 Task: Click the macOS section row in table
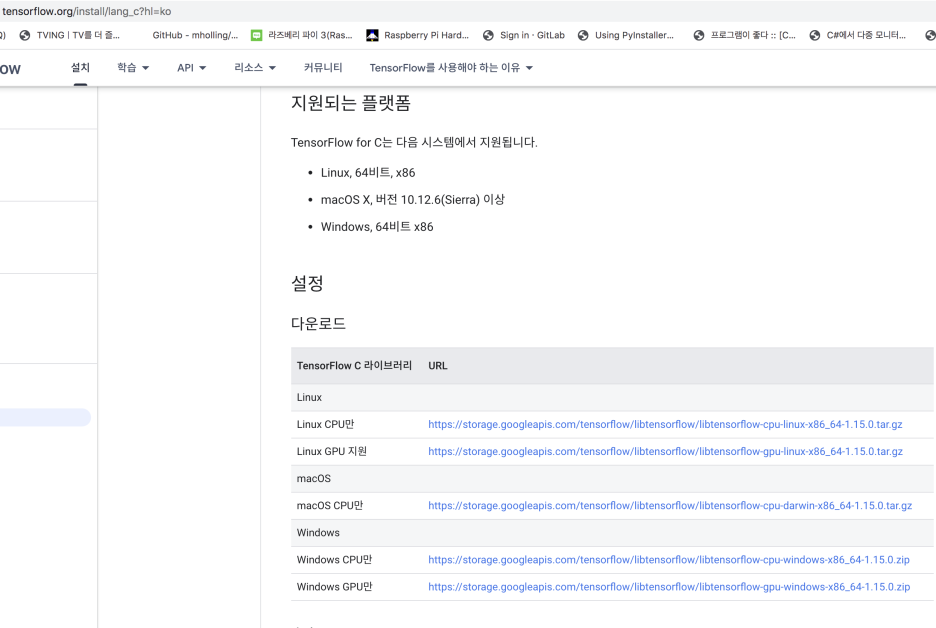(x=612, y=479)
